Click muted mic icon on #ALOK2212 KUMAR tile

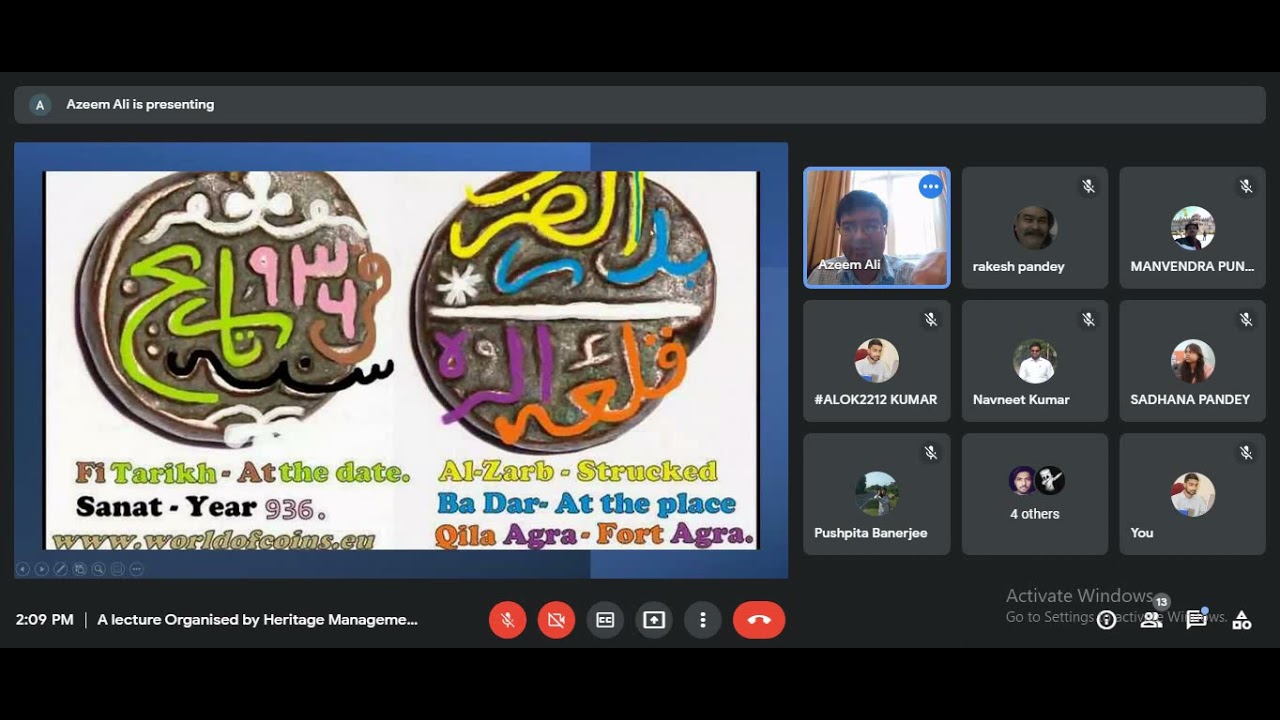(x=931, y=319)
